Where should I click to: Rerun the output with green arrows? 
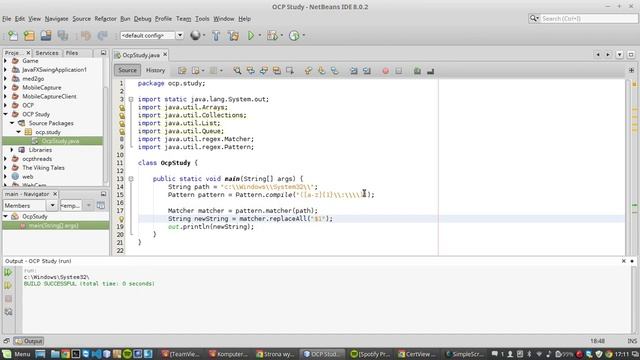point(8,272)
